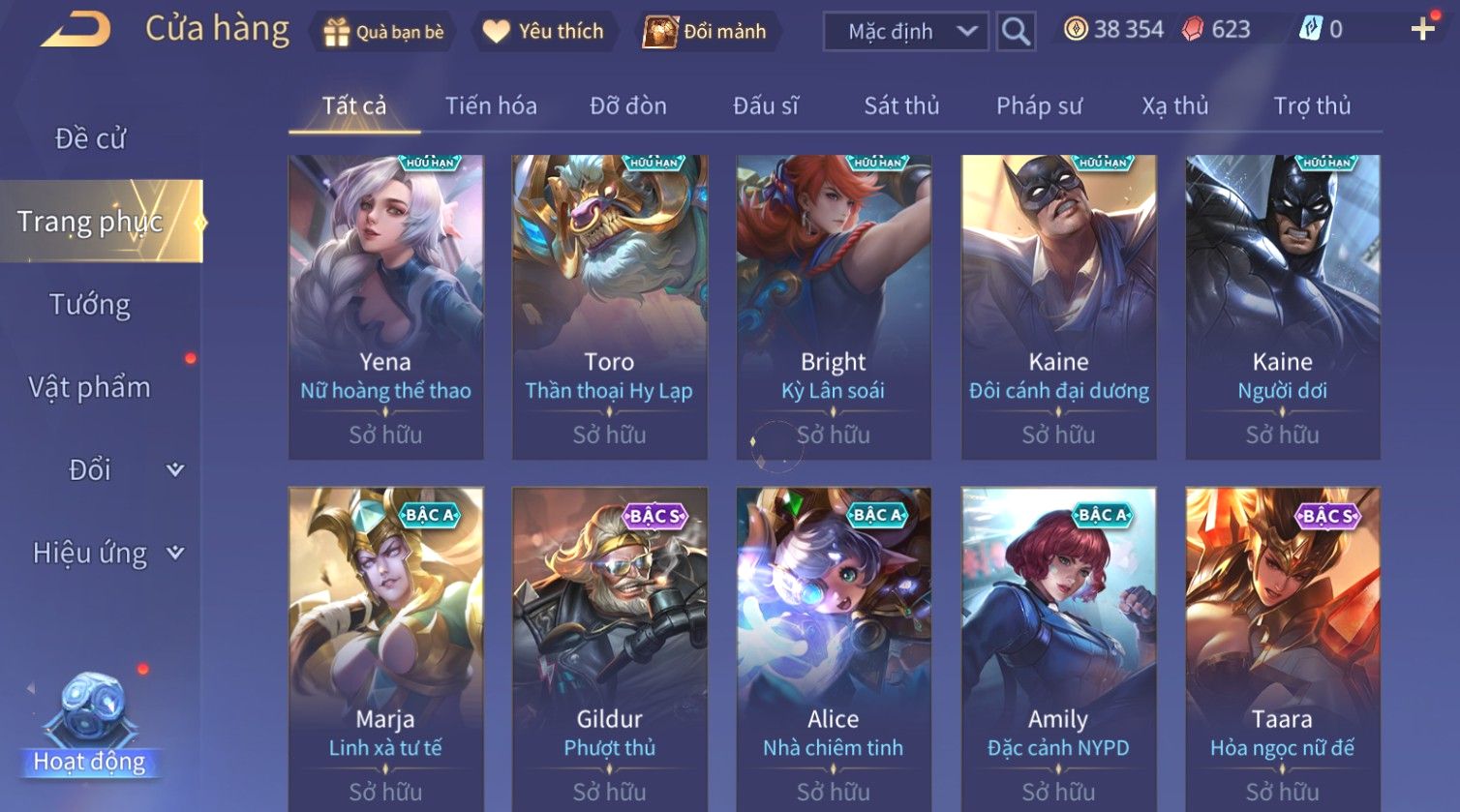Select Đề cử in sidebar
1460x812 pixels.
tap(90, 138)
